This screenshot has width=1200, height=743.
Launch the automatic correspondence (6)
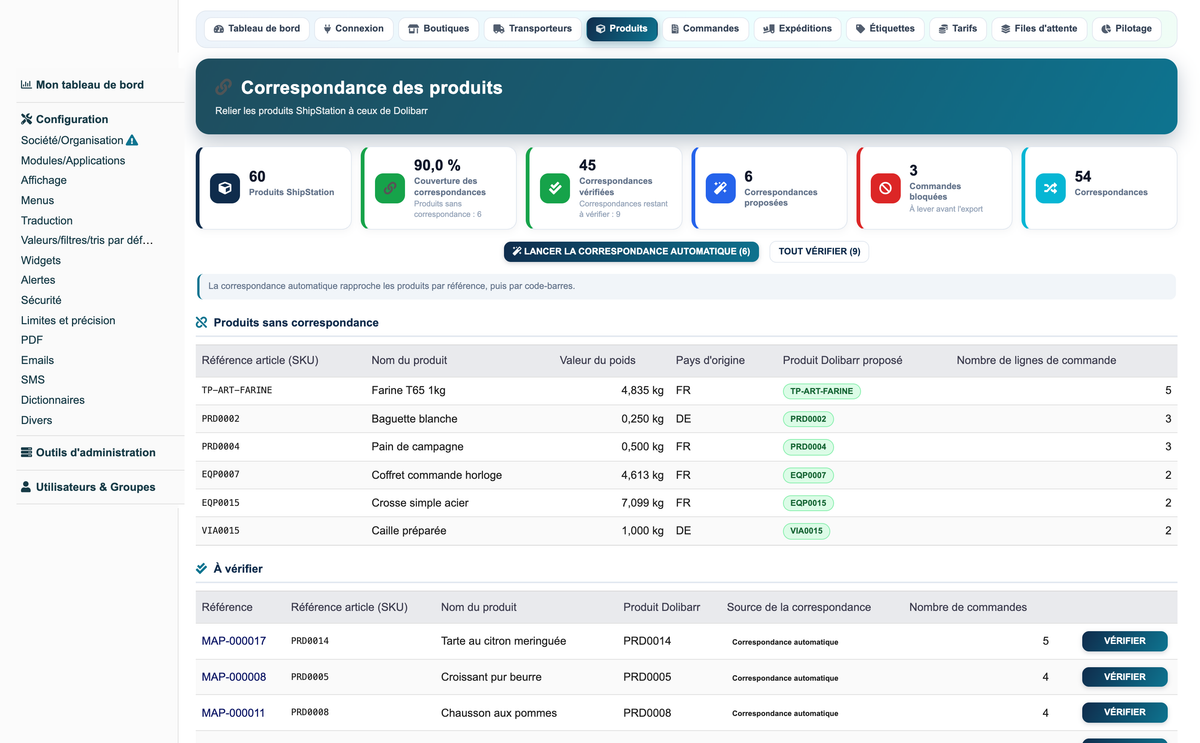point(631,252)
